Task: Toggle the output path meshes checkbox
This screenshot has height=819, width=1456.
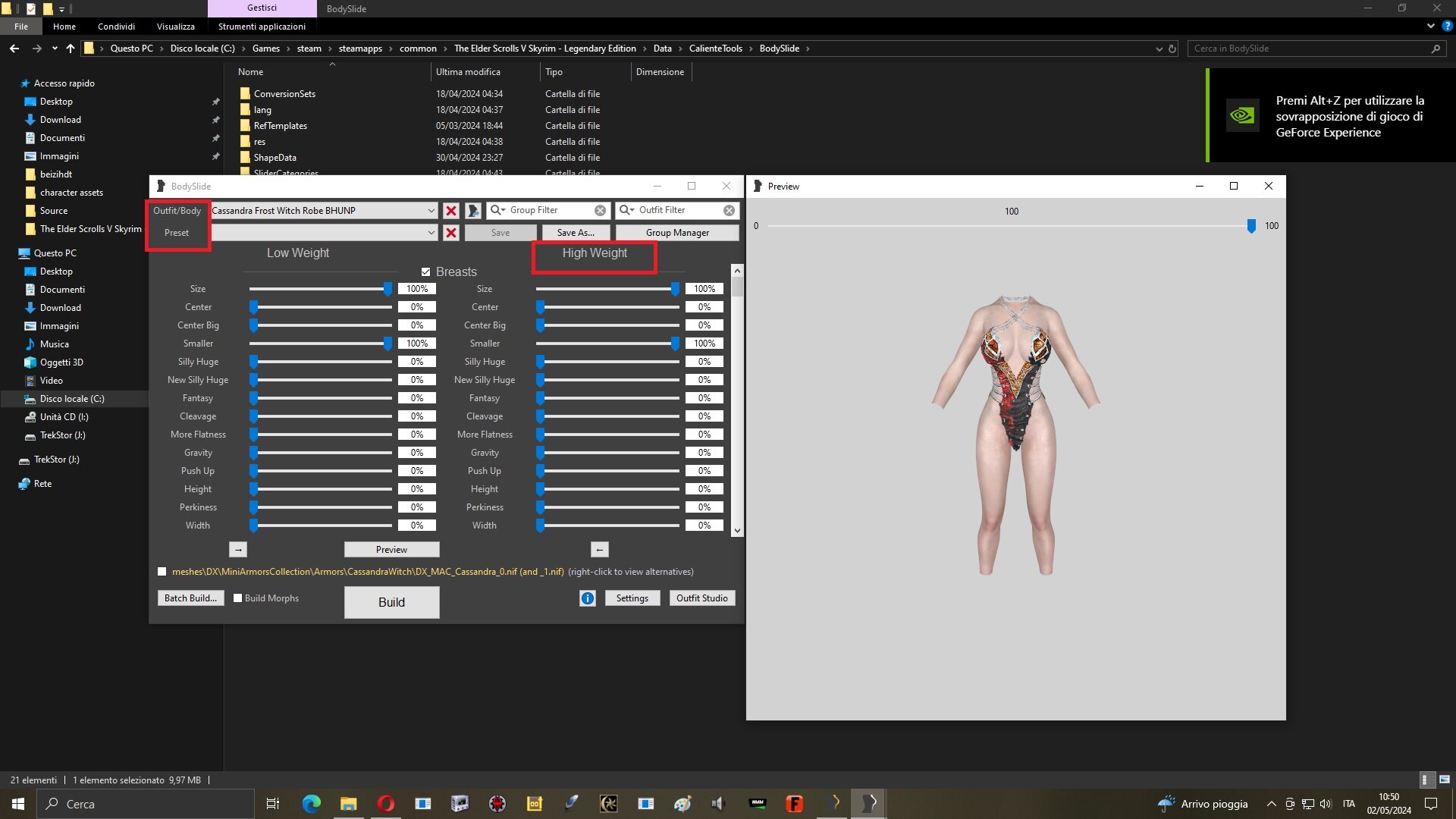Action: pyautogui.click(x=162, y=572)
